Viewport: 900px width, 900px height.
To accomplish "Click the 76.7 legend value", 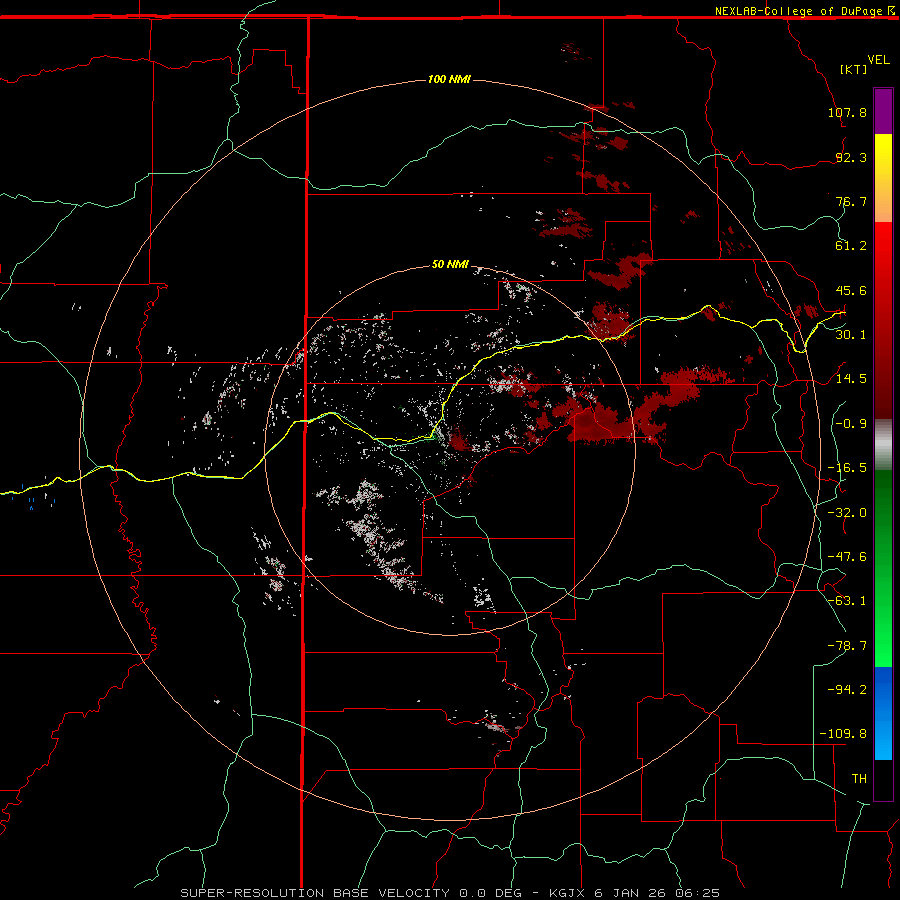I will [851, 201].
